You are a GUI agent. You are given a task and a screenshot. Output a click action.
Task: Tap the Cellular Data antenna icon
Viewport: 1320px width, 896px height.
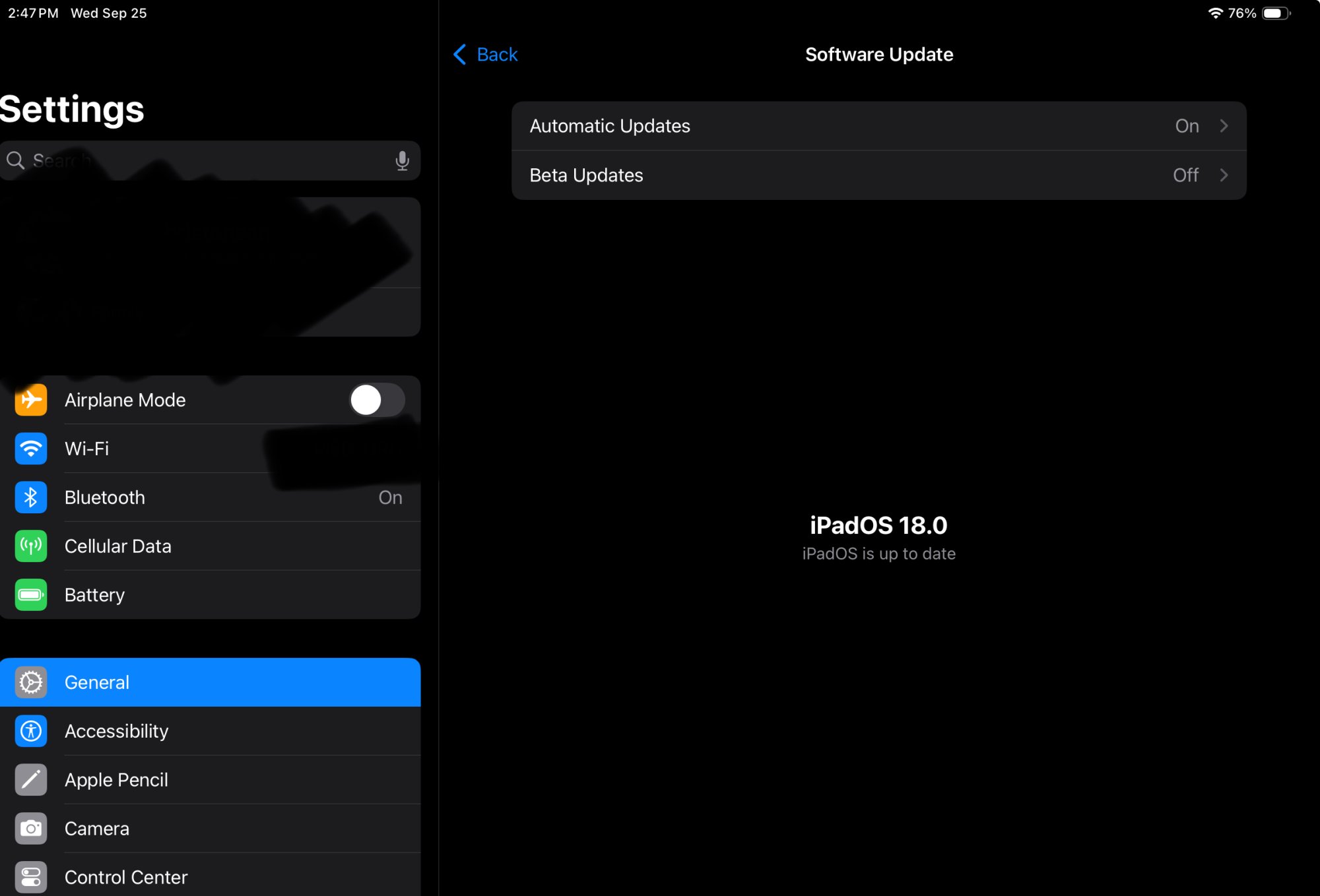click(x=30, y=546)
